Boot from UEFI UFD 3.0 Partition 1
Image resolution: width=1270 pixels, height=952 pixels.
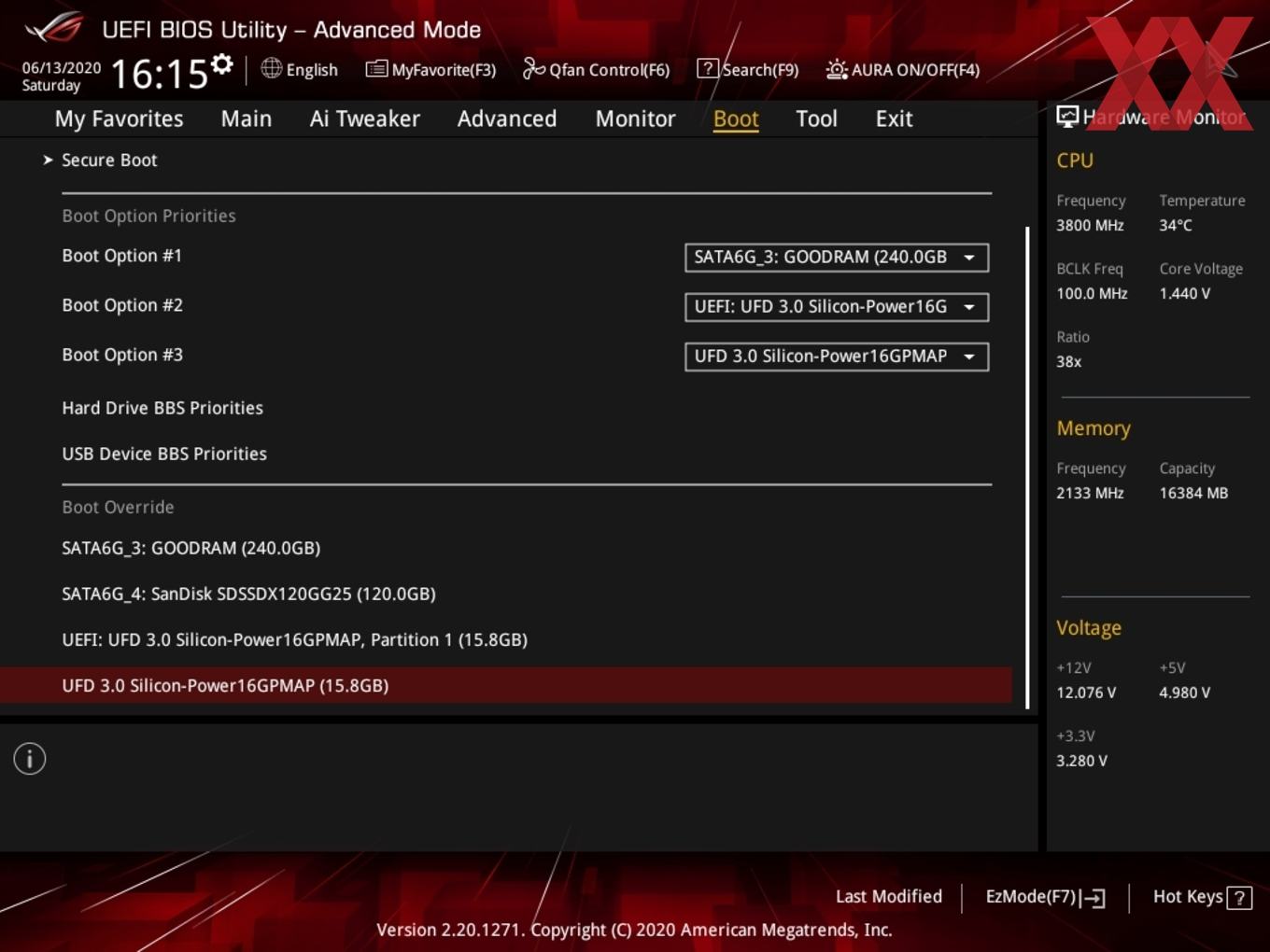(294, 639)
